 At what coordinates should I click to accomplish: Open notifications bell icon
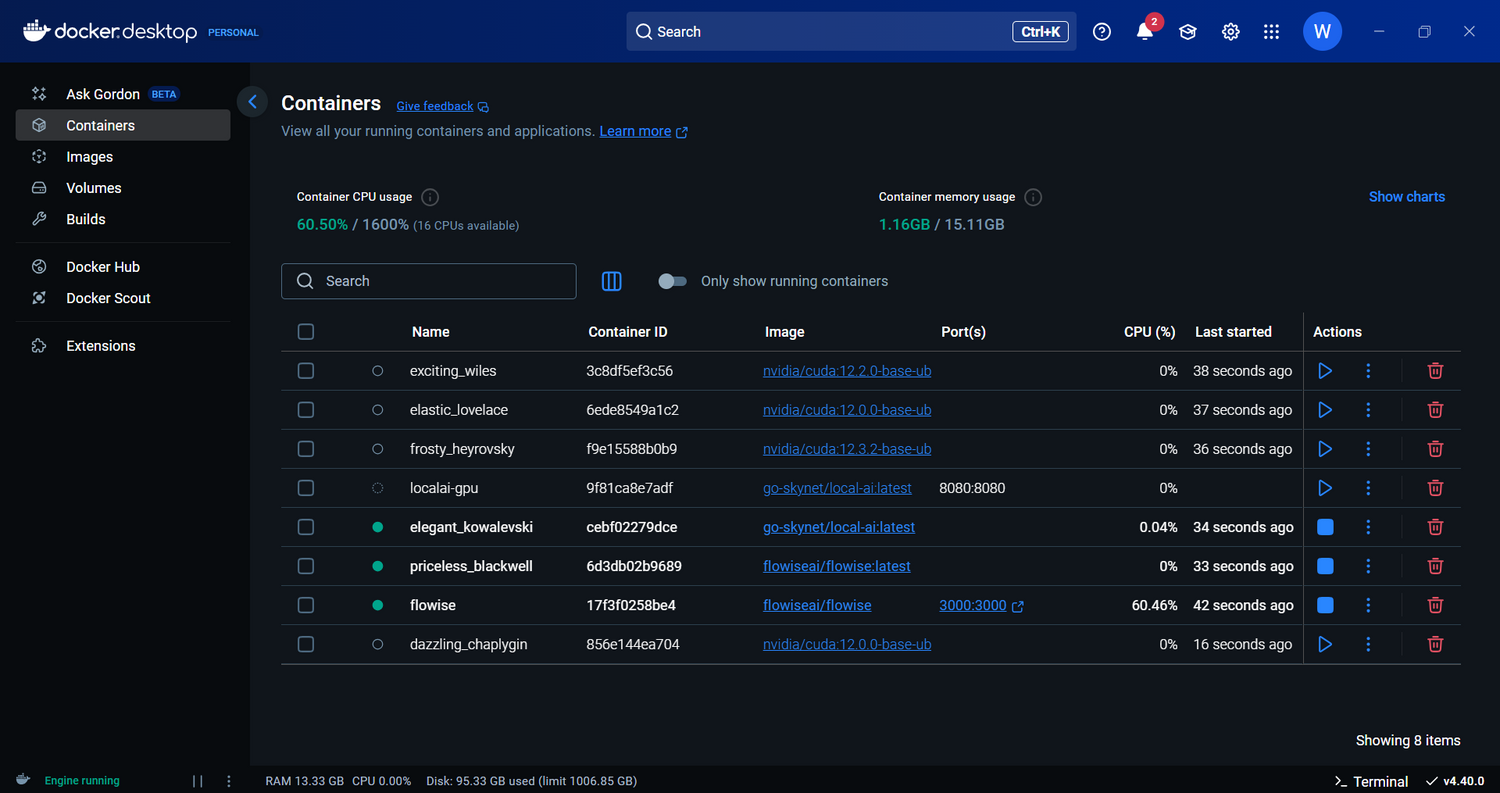click(1145, 32)
